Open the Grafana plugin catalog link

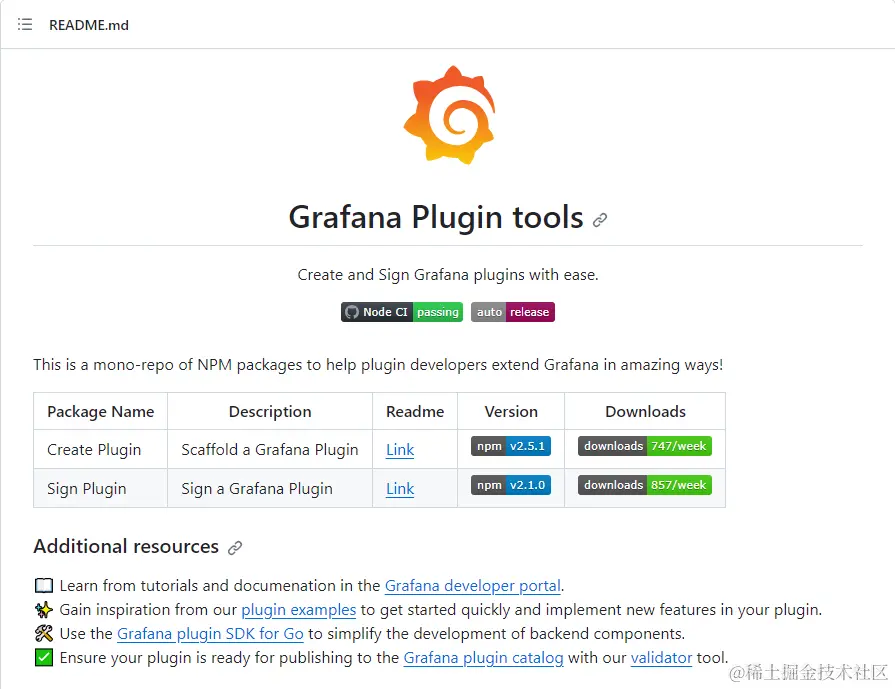[483, 658]
